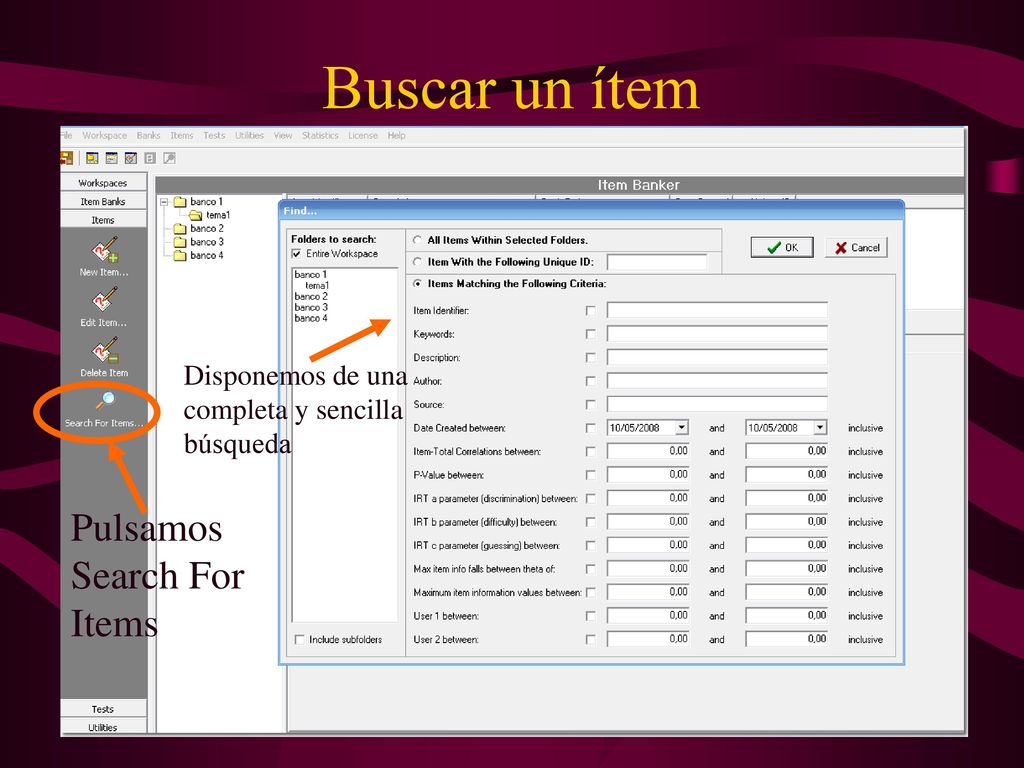Click the banco 4 folder icon in tree
The height and width of the screenshot is (768, 1024).
180,255
